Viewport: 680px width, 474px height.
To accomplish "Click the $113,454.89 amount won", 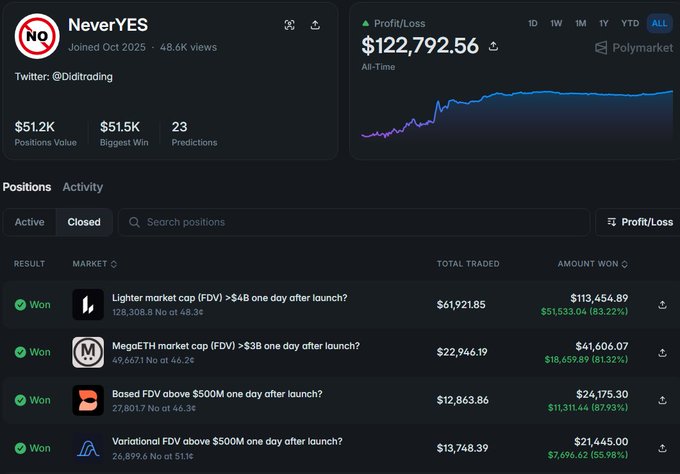I will (599, 298).
